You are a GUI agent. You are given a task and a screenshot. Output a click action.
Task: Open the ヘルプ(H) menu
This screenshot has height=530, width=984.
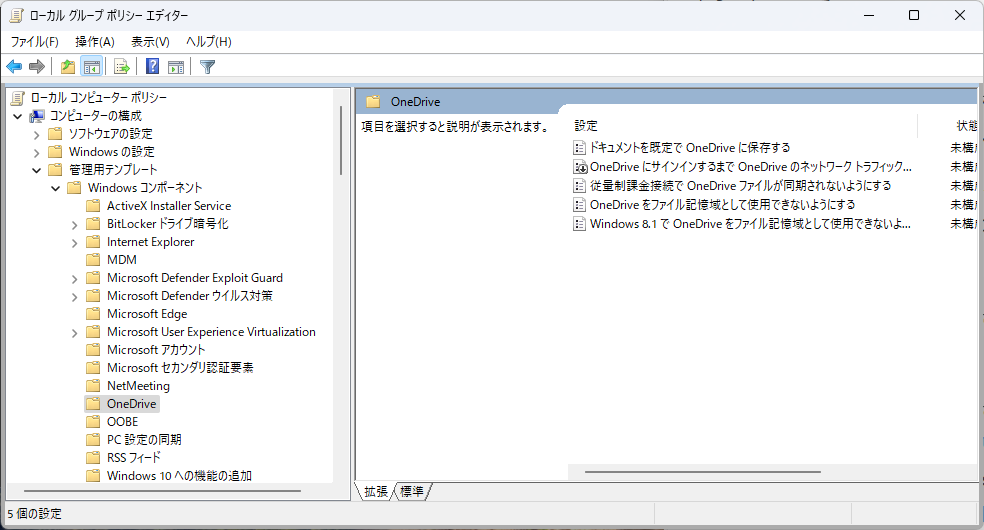tap(208, 41)
